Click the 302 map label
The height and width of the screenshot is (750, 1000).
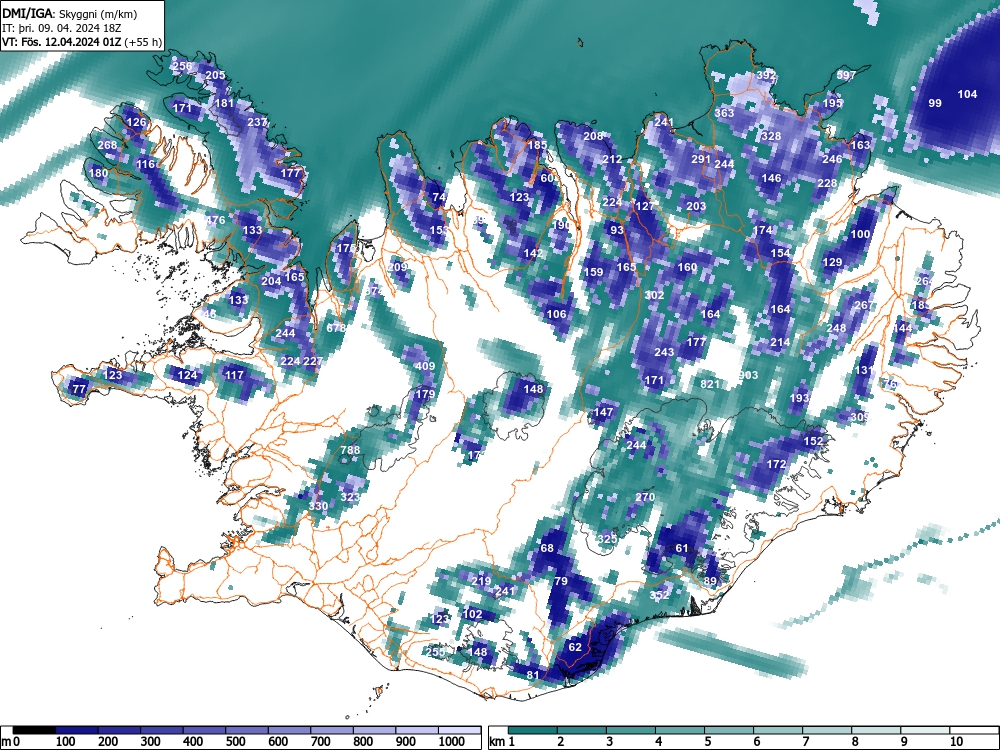pyautogui.click(x=654, y=295)
